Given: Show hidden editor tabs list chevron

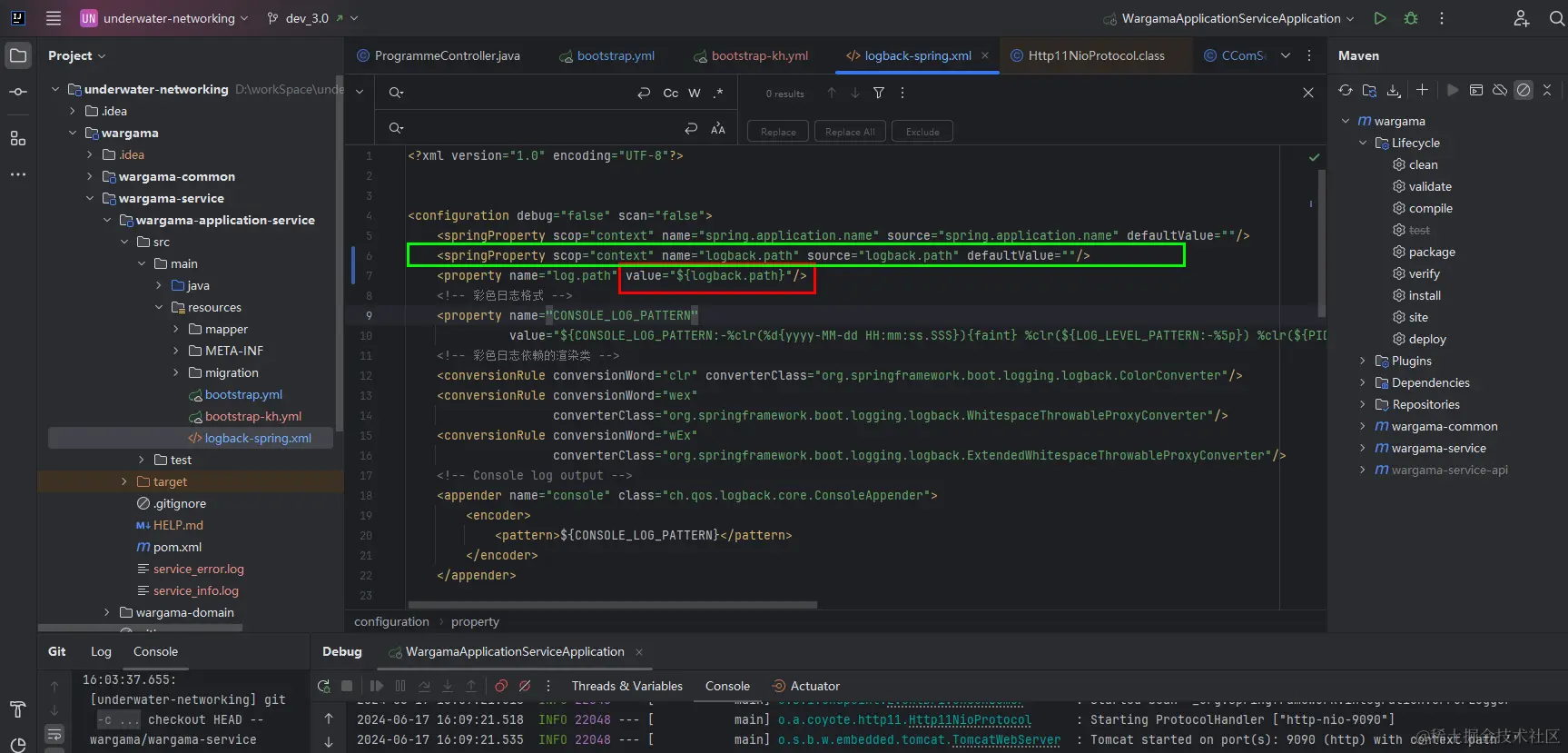Looking at the screenshot, I should [1286, 55].
